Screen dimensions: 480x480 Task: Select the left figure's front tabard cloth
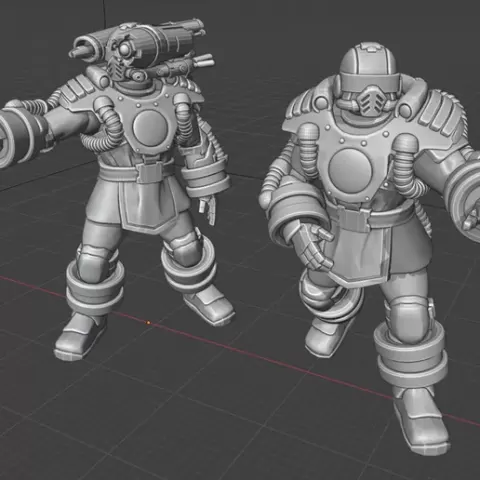pos(147,203)
